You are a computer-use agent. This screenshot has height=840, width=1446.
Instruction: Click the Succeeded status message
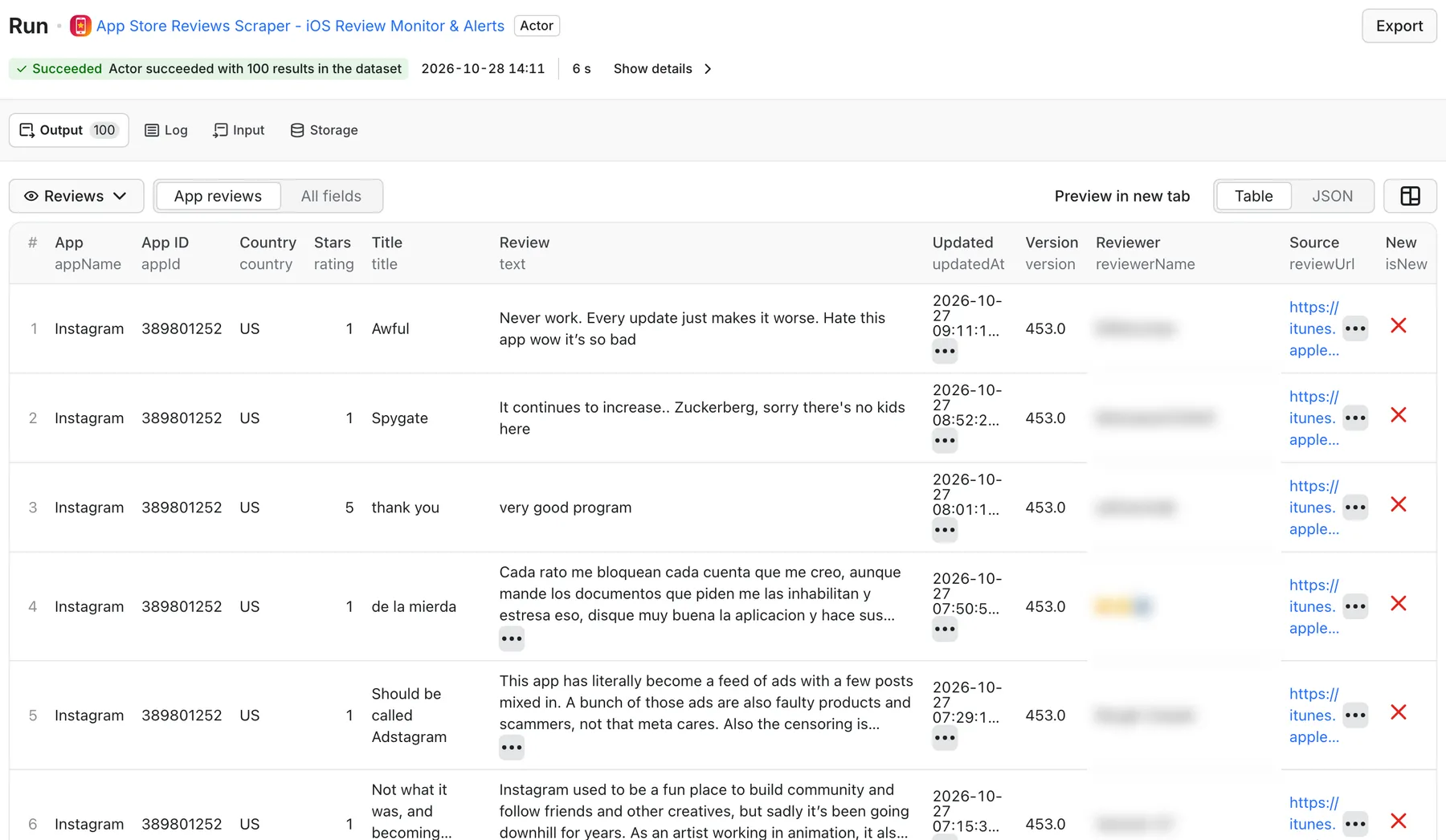pyautogui.click(x=209, y=68)
